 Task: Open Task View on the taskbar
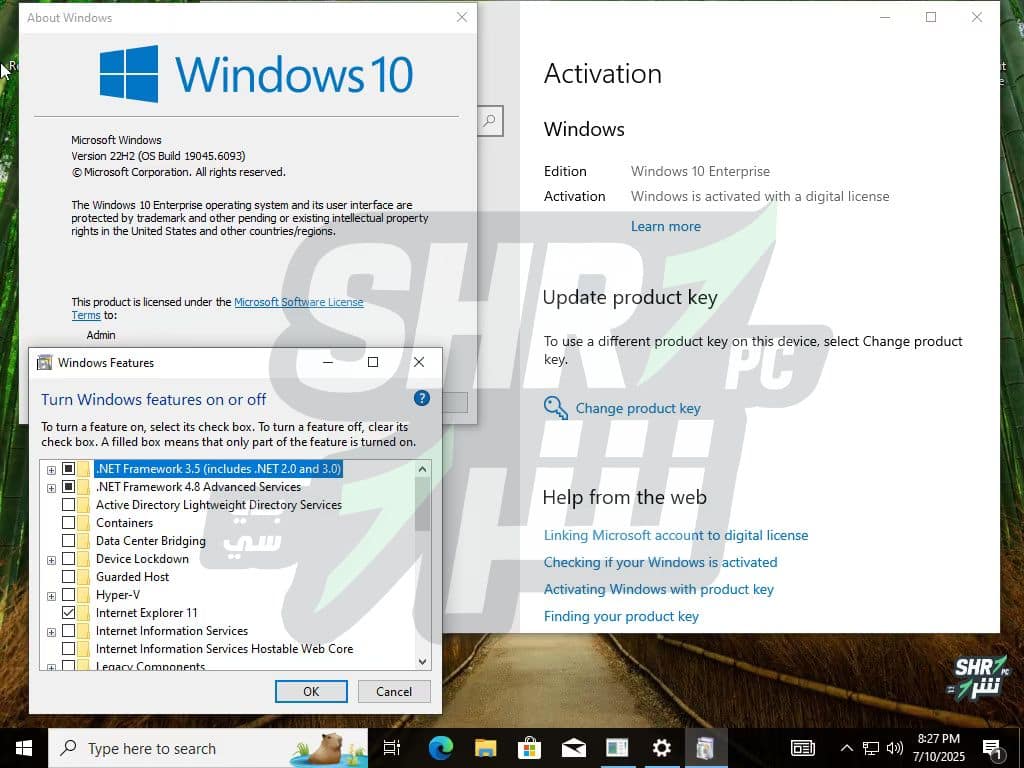coord(392,748)
